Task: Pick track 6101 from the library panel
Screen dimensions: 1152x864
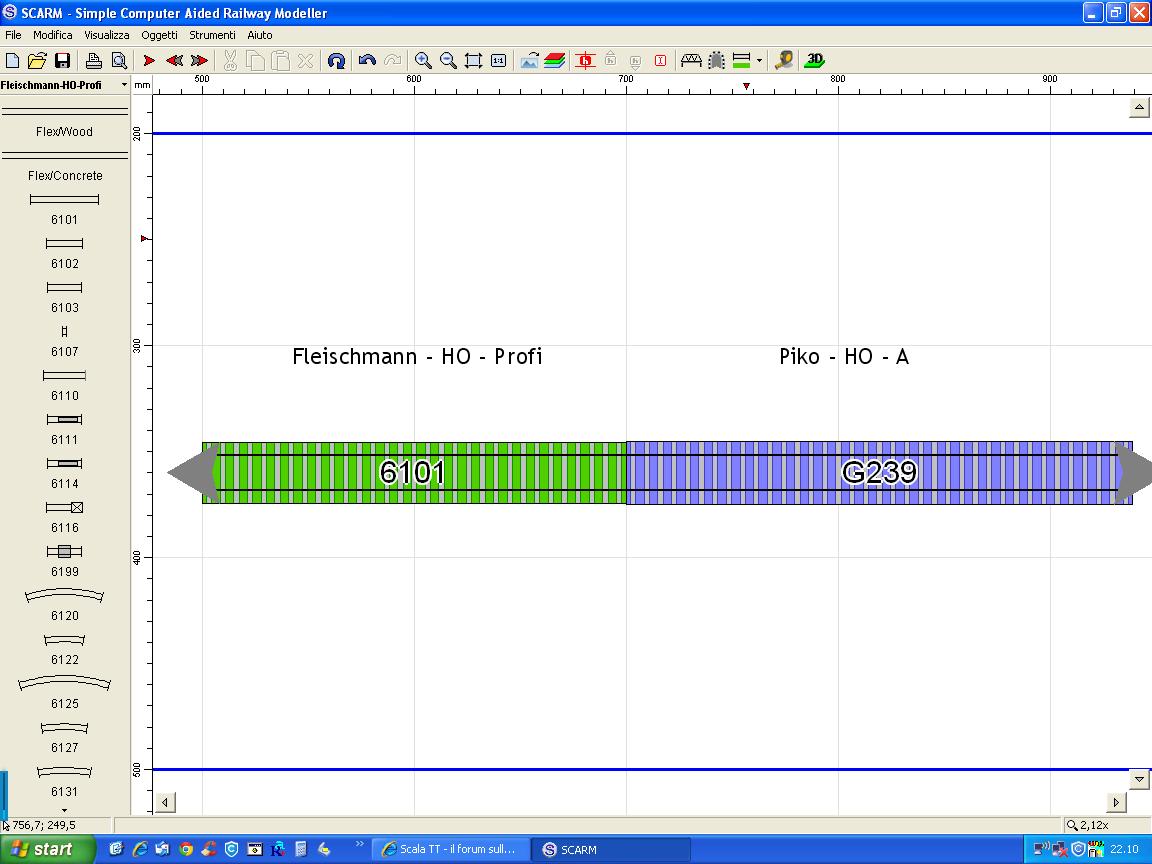Action: (65, 209)
